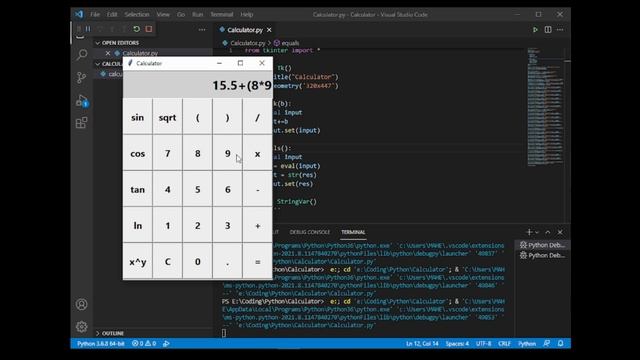
Task: Click the x^y power button
Action: [x=138, y=262]
